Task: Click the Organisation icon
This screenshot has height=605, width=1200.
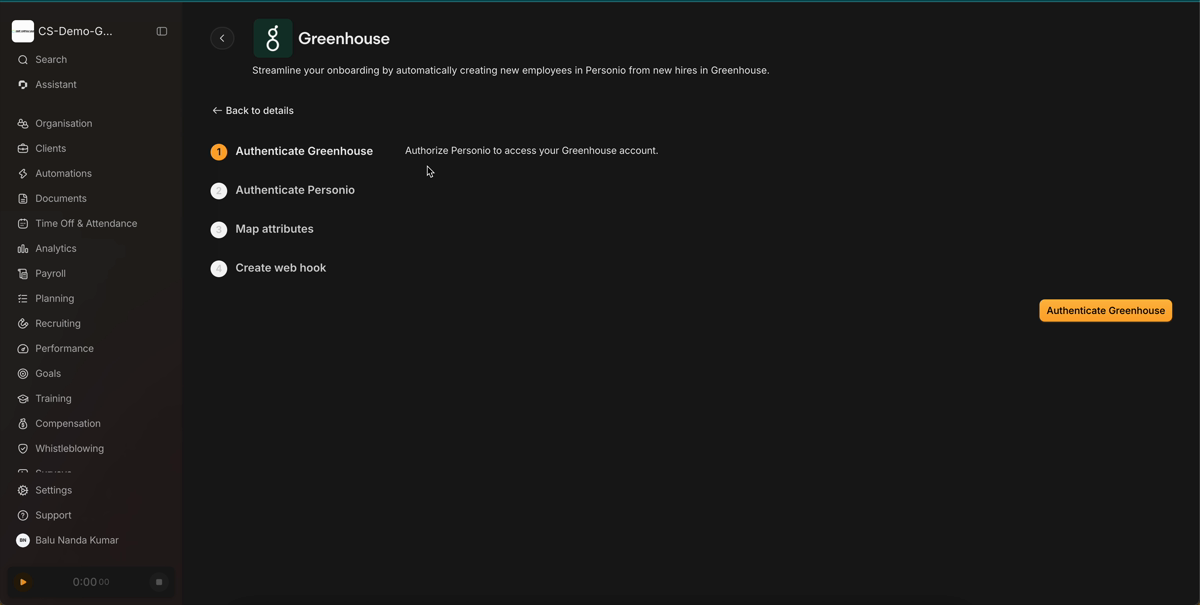Action: (x=23, y=124)
